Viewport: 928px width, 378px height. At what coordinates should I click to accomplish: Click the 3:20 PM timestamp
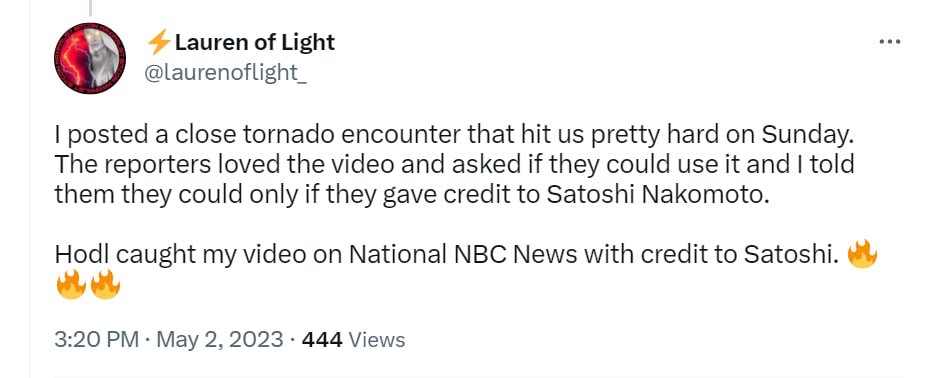click(97, 340)
